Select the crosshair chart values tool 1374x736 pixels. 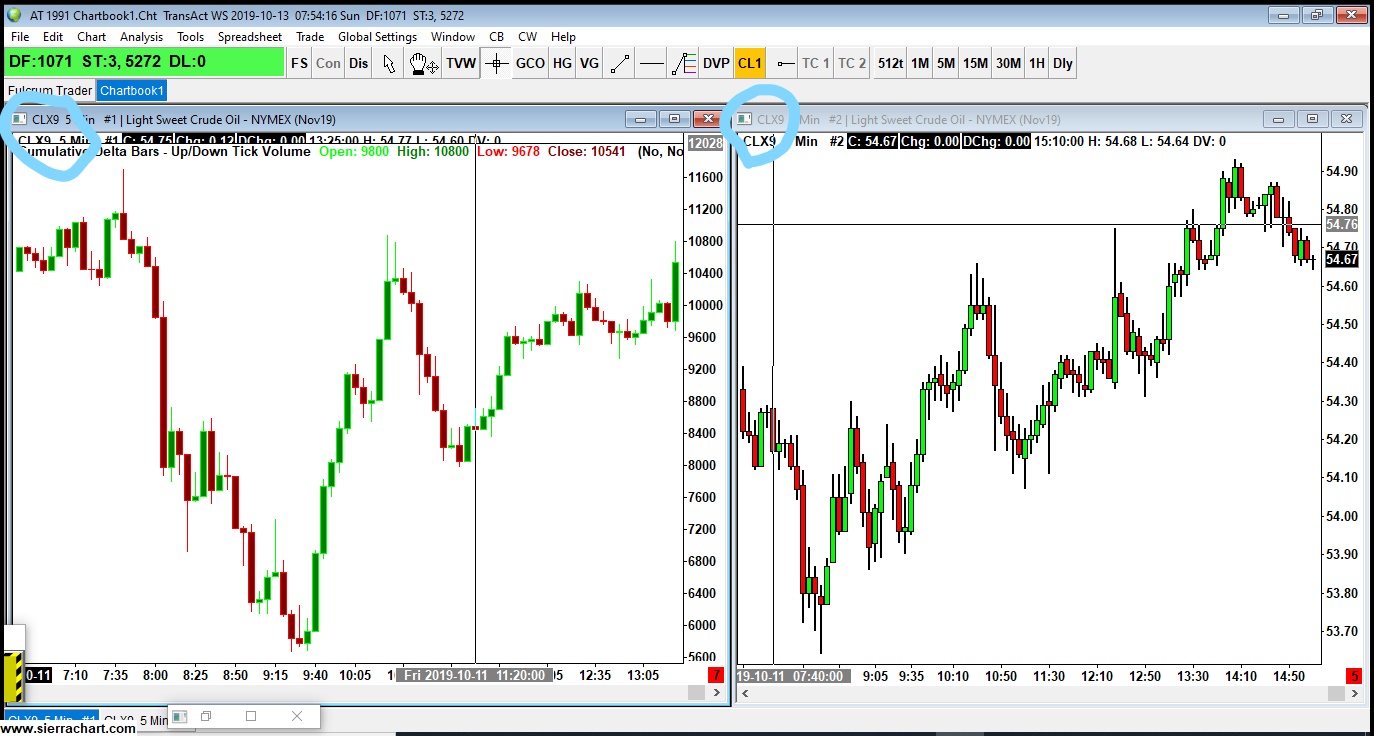coord(496,63)
